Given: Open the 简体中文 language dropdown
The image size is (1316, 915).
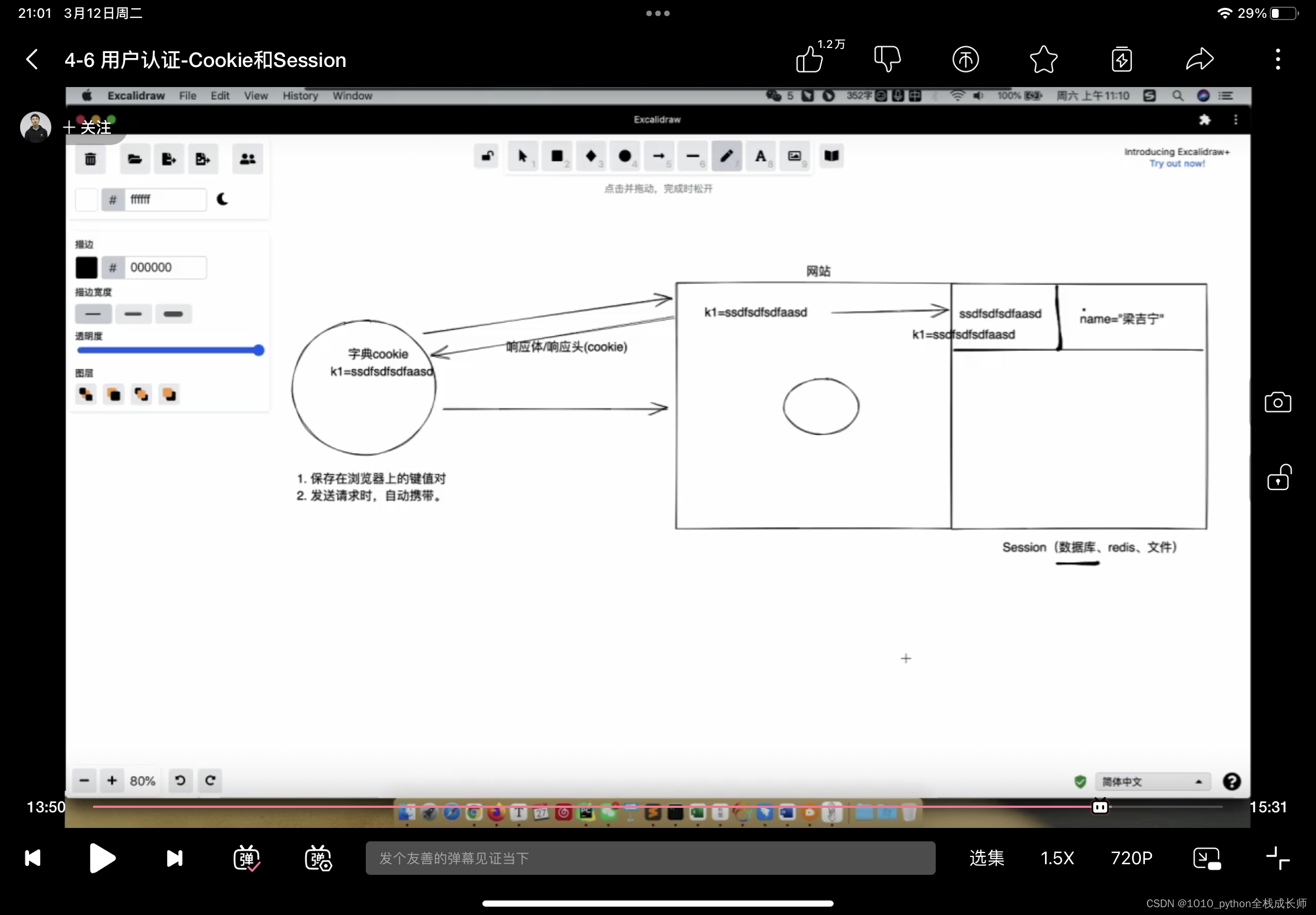Looking at the screenshot, I should pyautogui.click(x=1153, y=782).
